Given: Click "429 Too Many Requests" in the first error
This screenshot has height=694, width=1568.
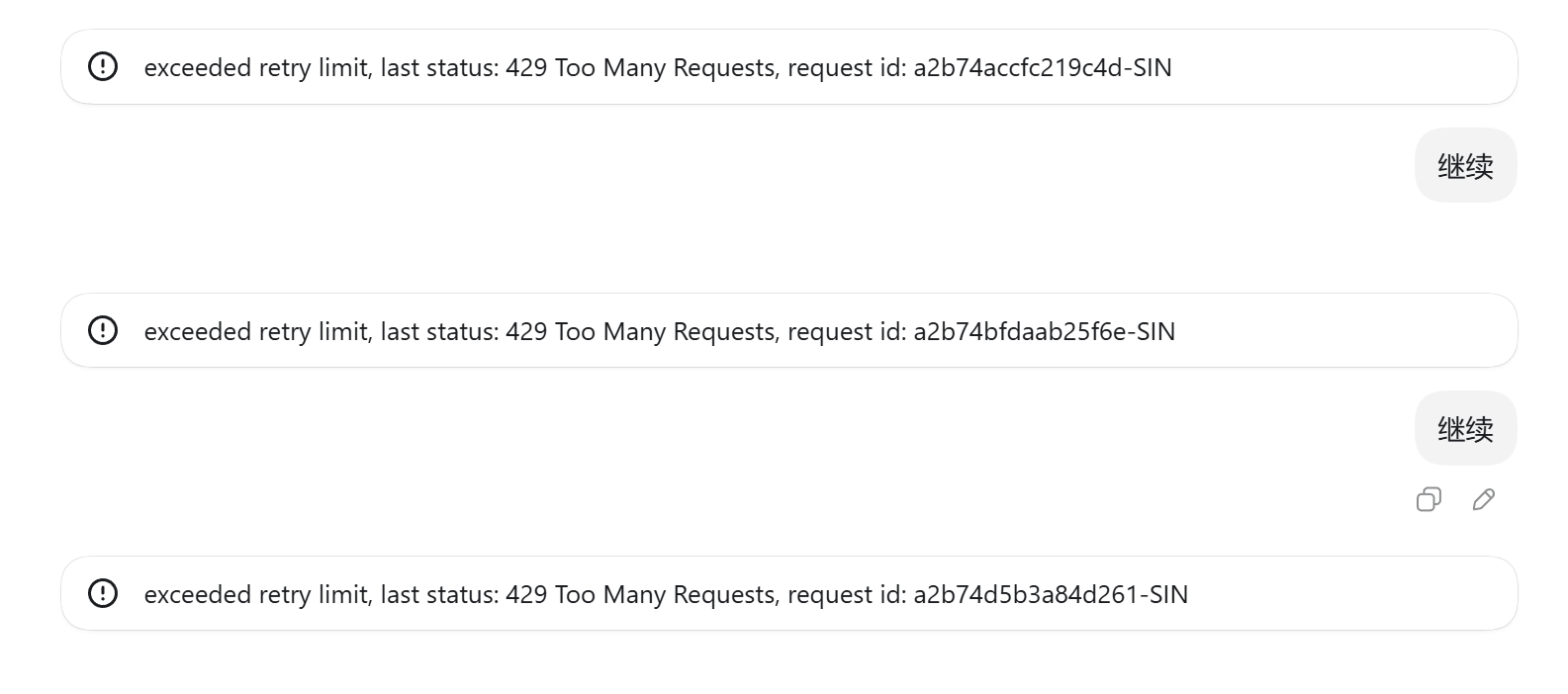Looking at the screenshot, I should [x=641, y=67].
